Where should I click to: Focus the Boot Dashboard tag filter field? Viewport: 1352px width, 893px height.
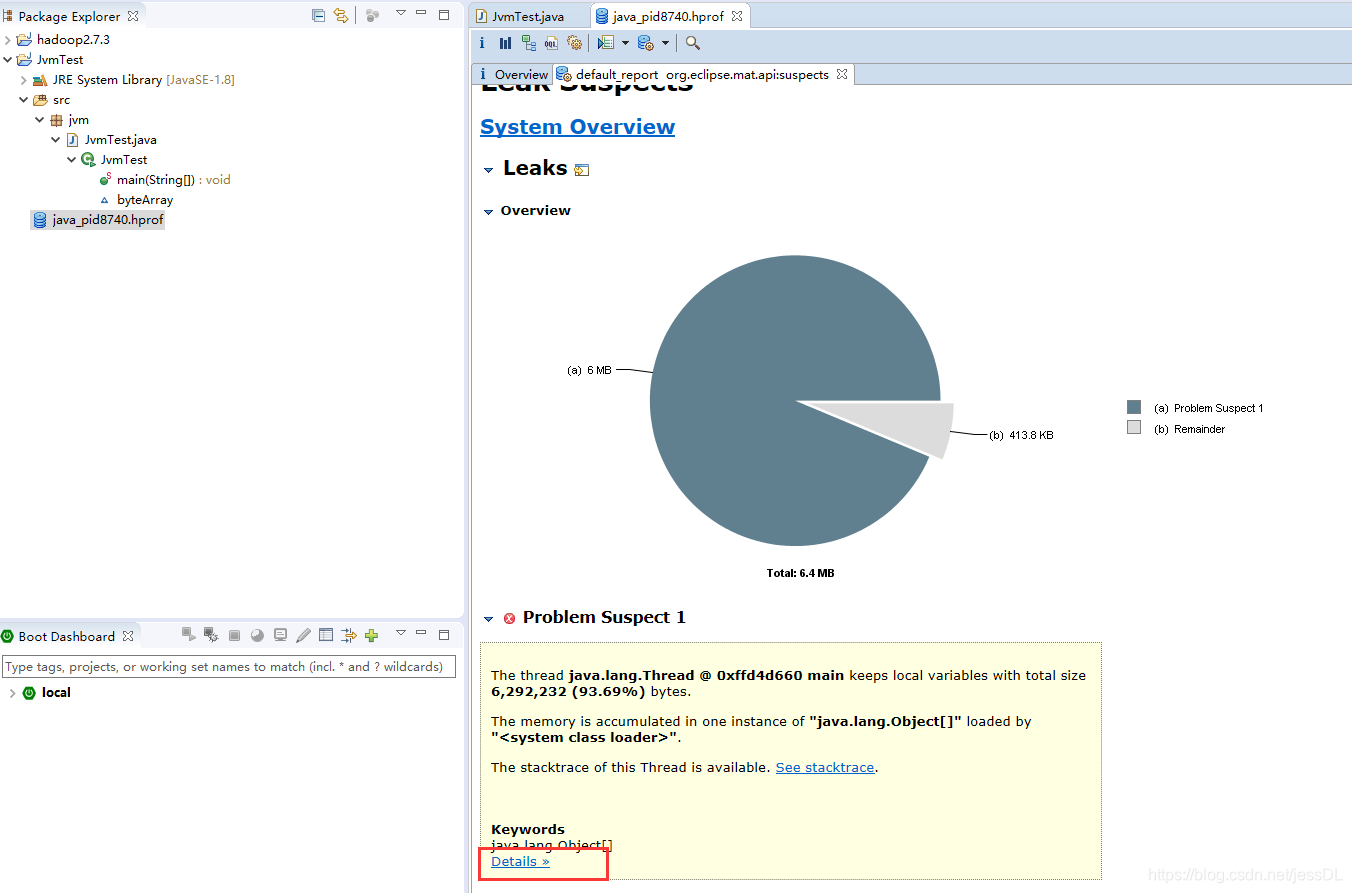[229, 666]
